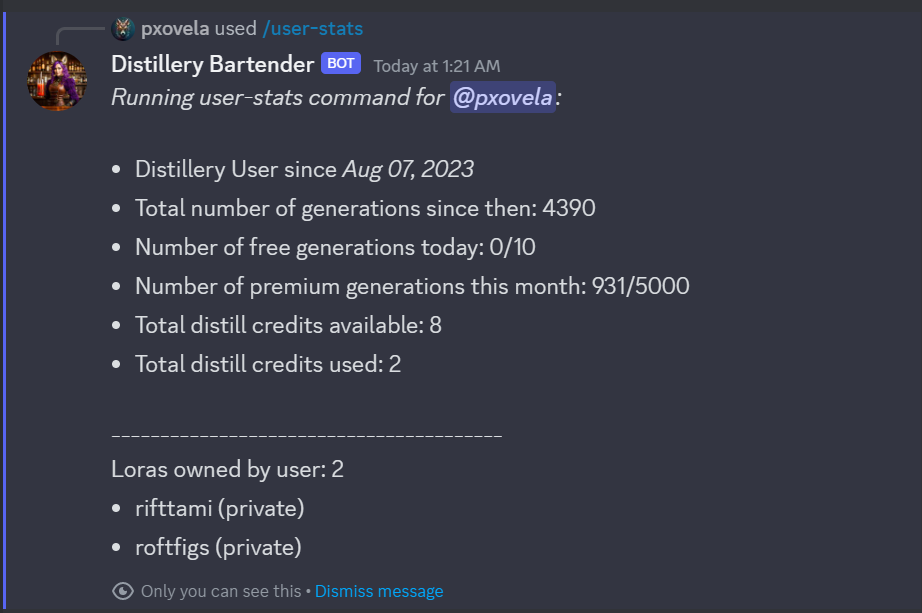The height and width of the screenshot is (613, 922).
Task: Click the bot name Distillery Bartender
Action: pos(212,63)
